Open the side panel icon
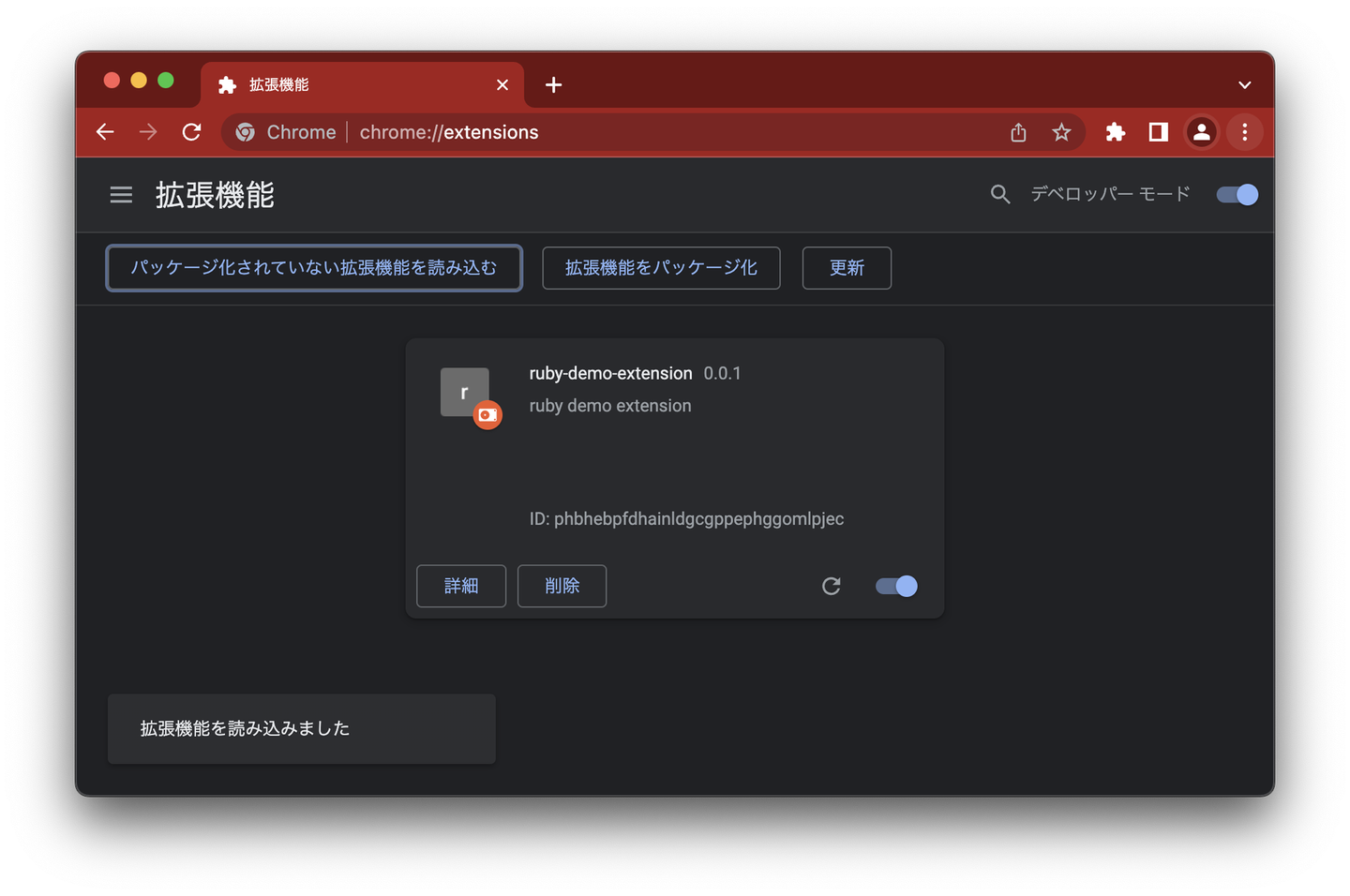This screenshot has width=1350, height=896. pyautogui.click(x=1159, y=132)
